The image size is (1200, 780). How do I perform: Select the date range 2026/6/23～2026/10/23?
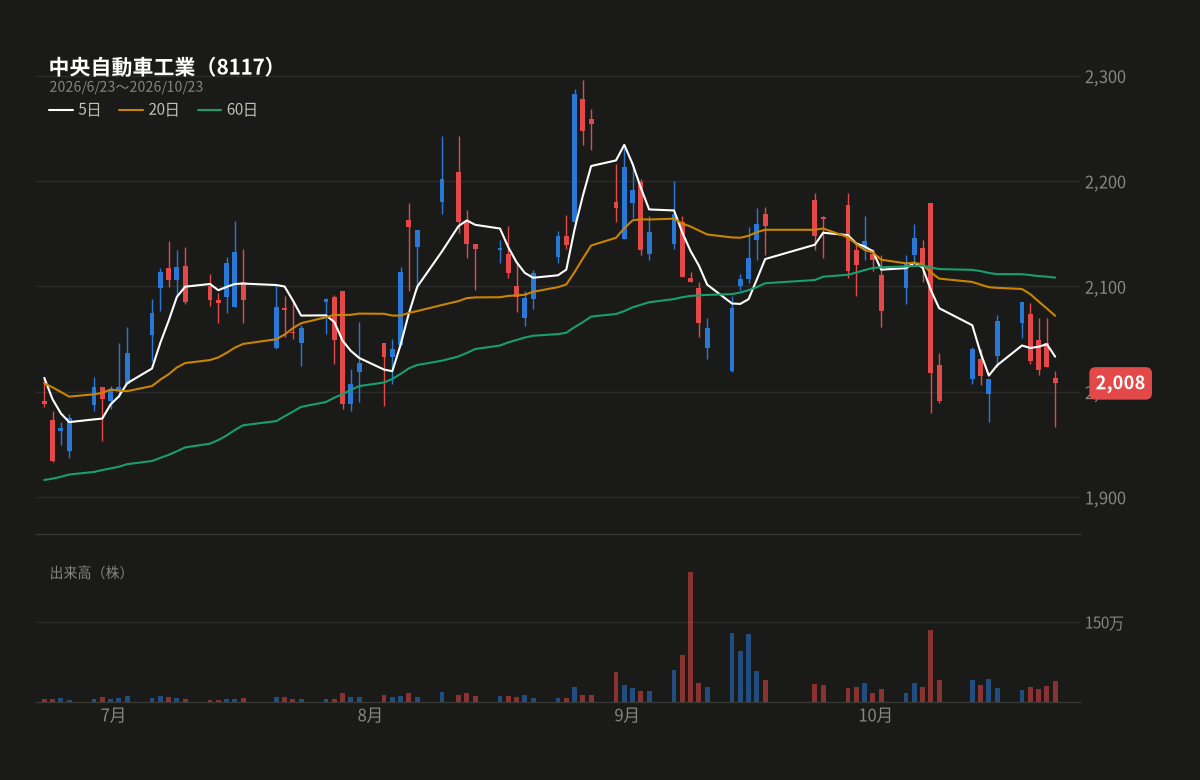(126, 87)
